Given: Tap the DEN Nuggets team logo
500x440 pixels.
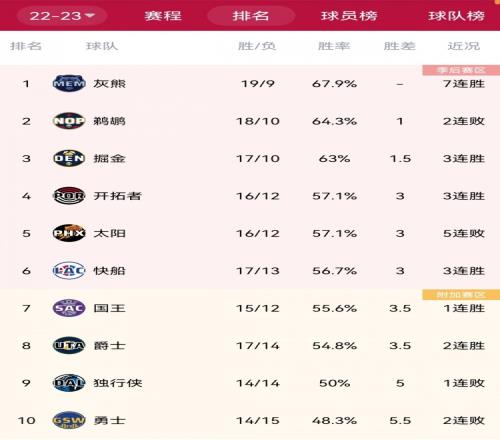Looking at the screenshot, I should 69,158.
